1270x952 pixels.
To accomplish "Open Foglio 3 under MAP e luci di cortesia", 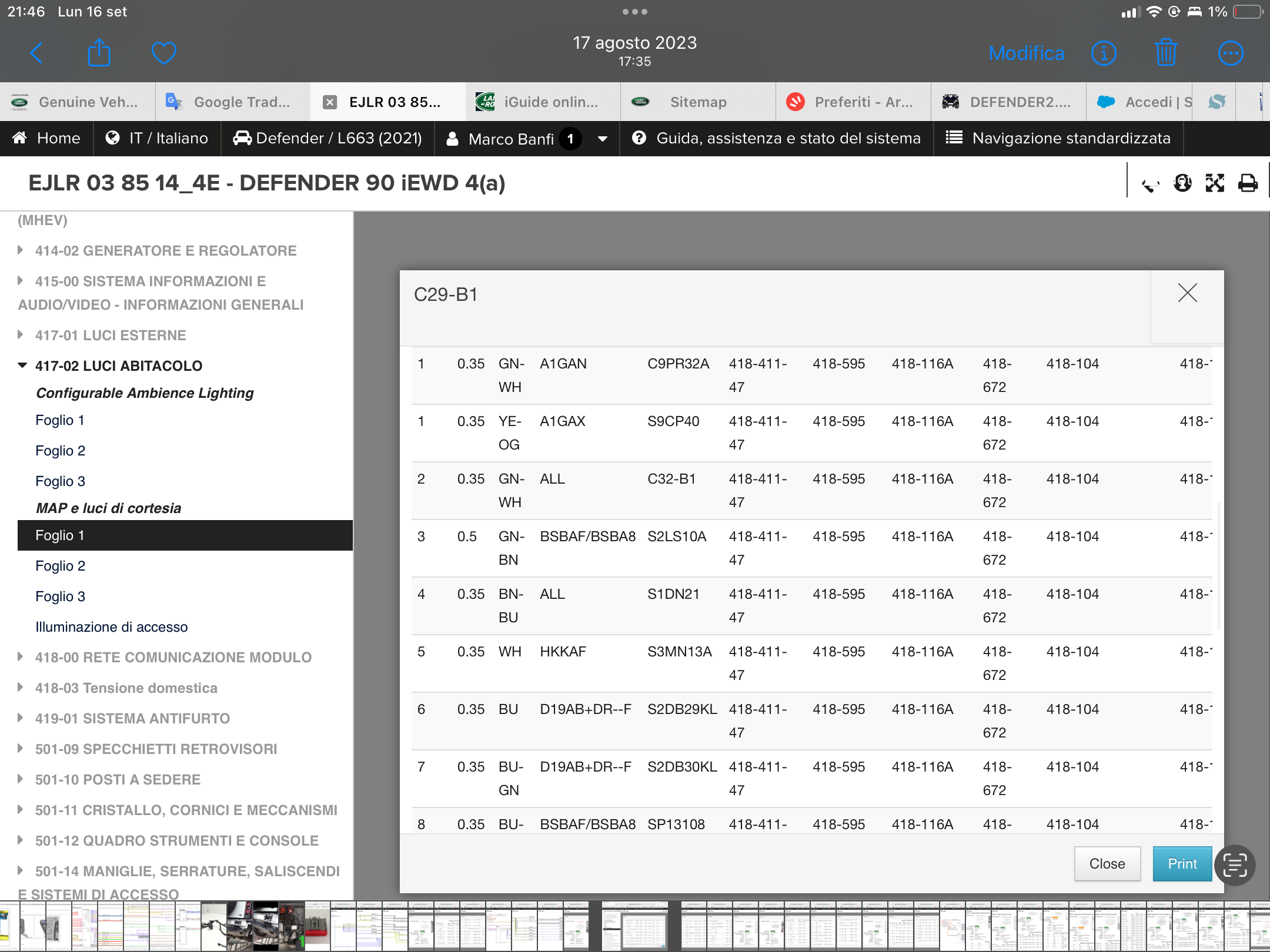I will [61, 596].
